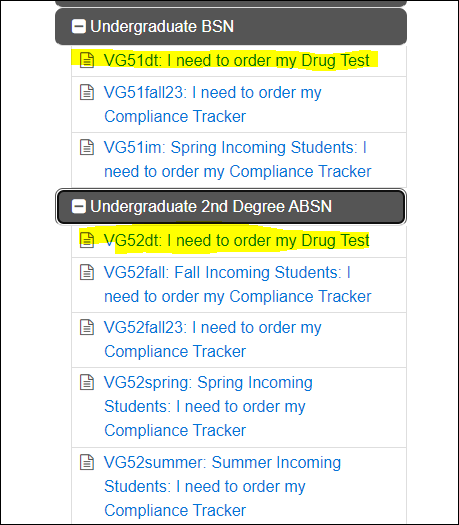Click the document icon next to VG51fall23
The width and height of the screenshot is (459, 525).
coord(87,92)
